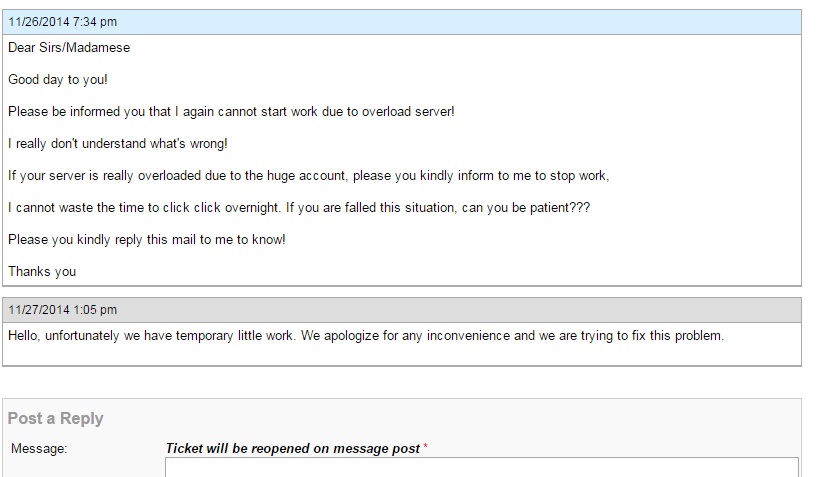This screenshot has height=477, width=819.
Task: Click the 11/26/2014 7:34 pm message header
Action: point(62,22)
